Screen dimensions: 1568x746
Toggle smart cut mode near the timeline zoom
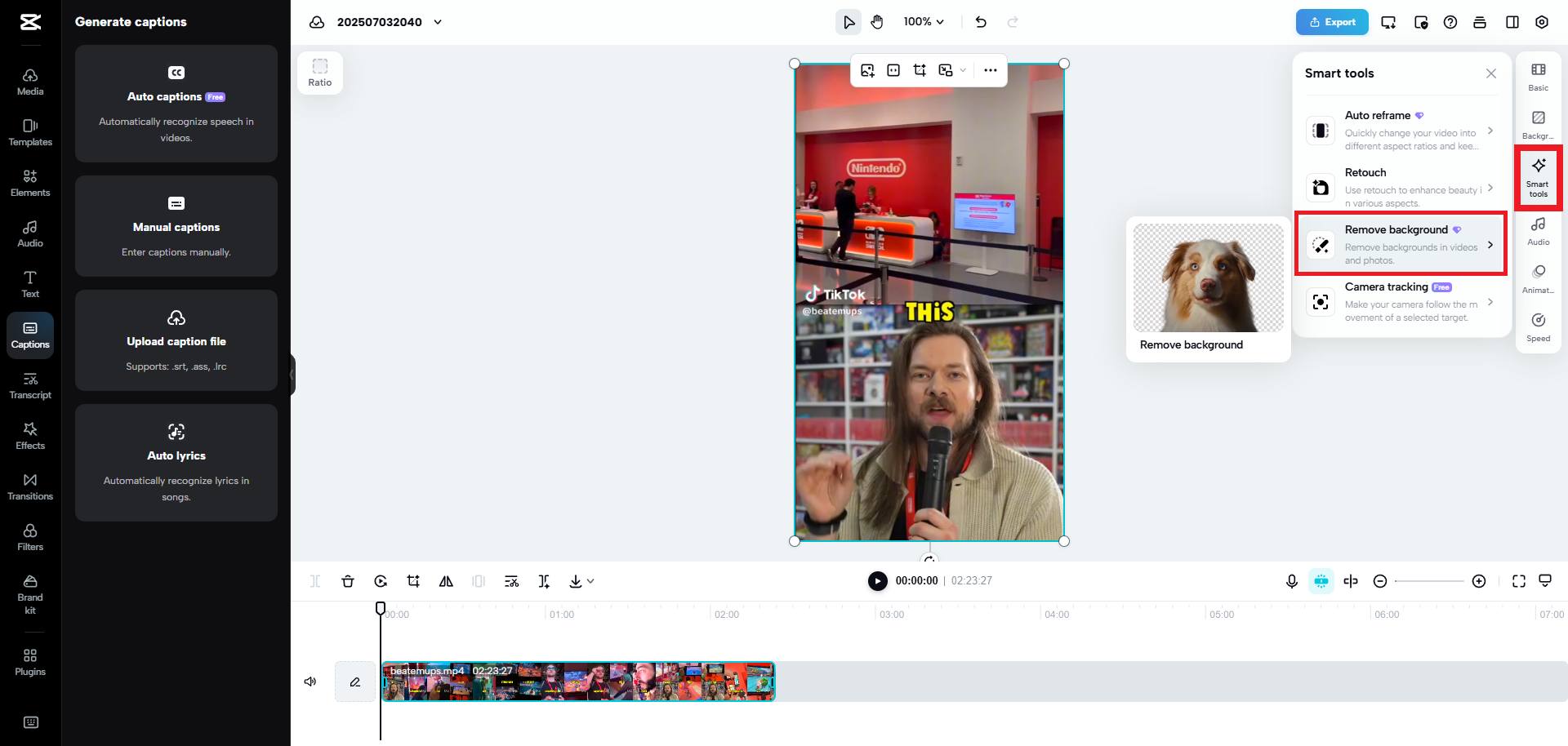coord(1321,581)
